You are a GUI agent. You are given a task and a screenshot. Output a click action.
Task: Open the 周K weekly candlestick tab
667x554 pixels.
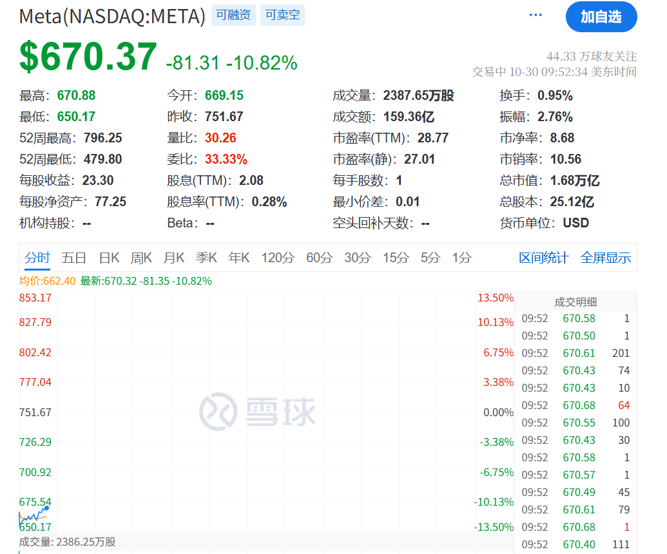pos(141,258)
